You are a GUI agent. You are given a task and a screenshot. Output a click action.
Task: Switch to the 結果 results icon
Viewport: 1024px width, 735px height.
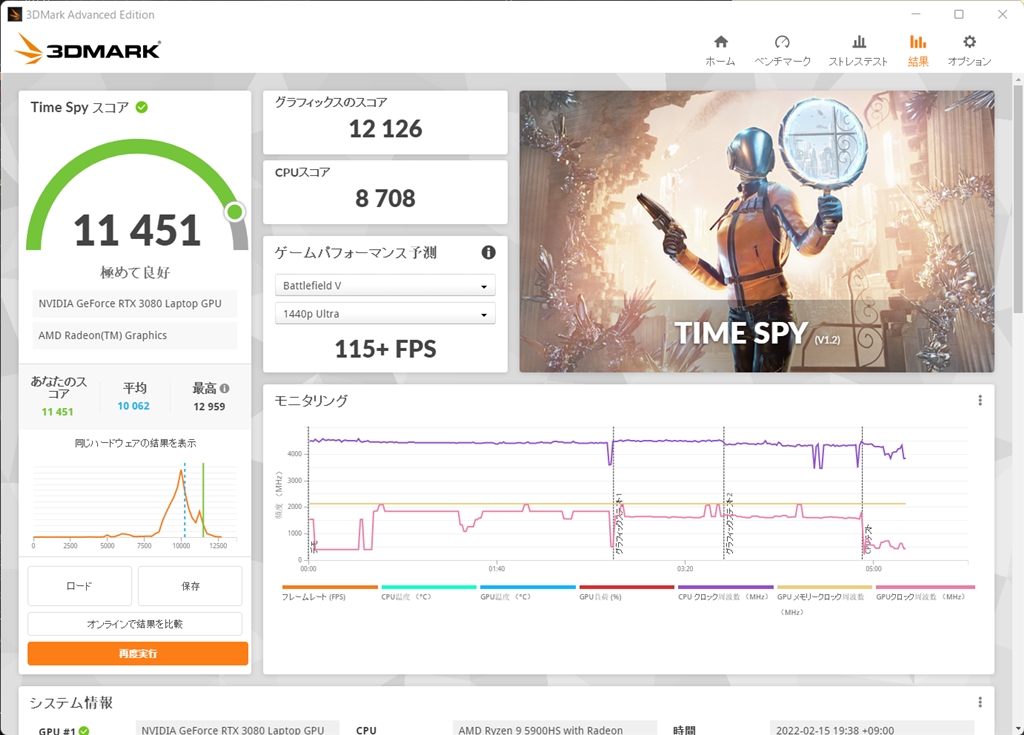pos(918,47)
